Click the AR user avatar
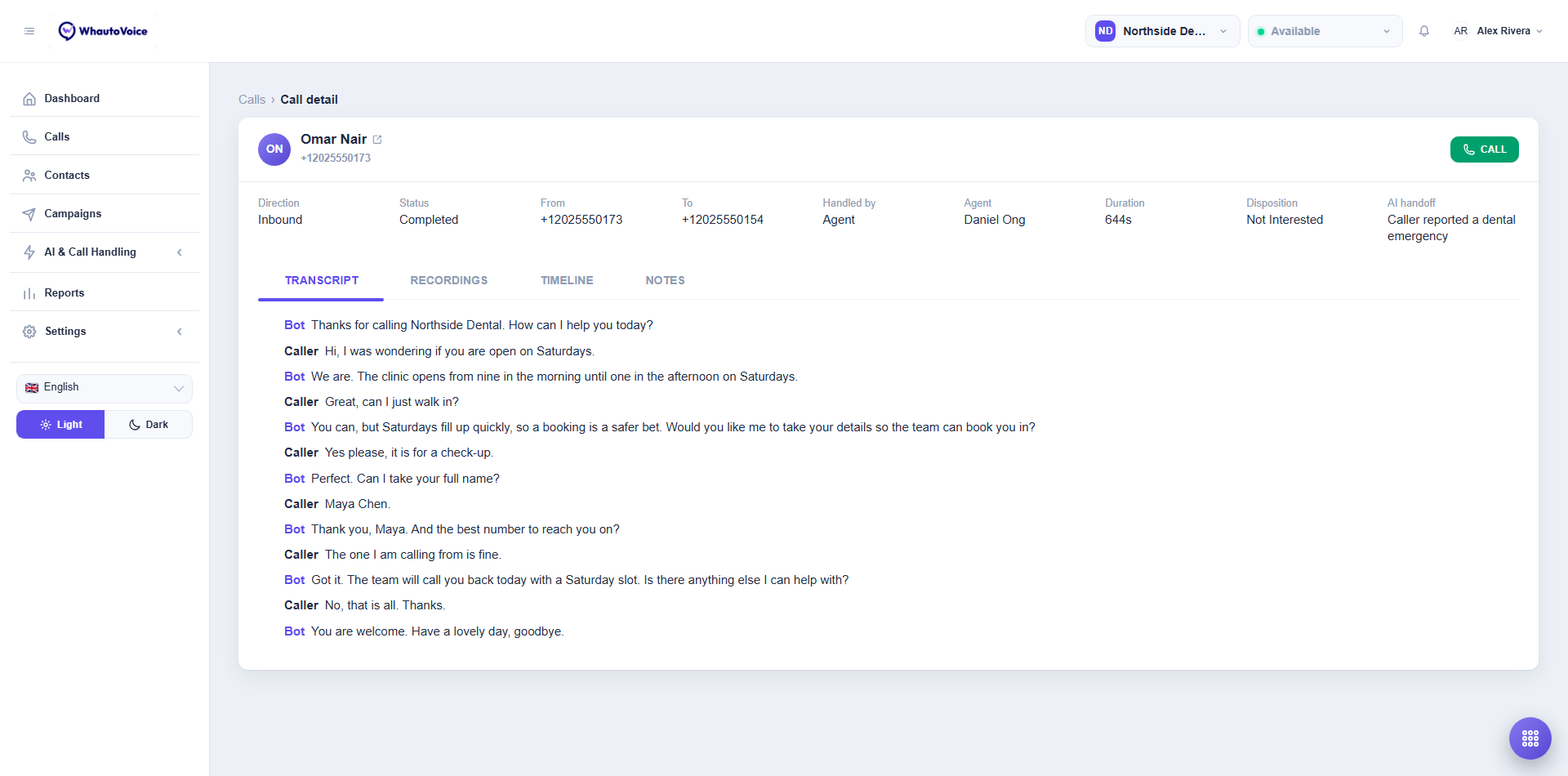 pos(1460,31)
